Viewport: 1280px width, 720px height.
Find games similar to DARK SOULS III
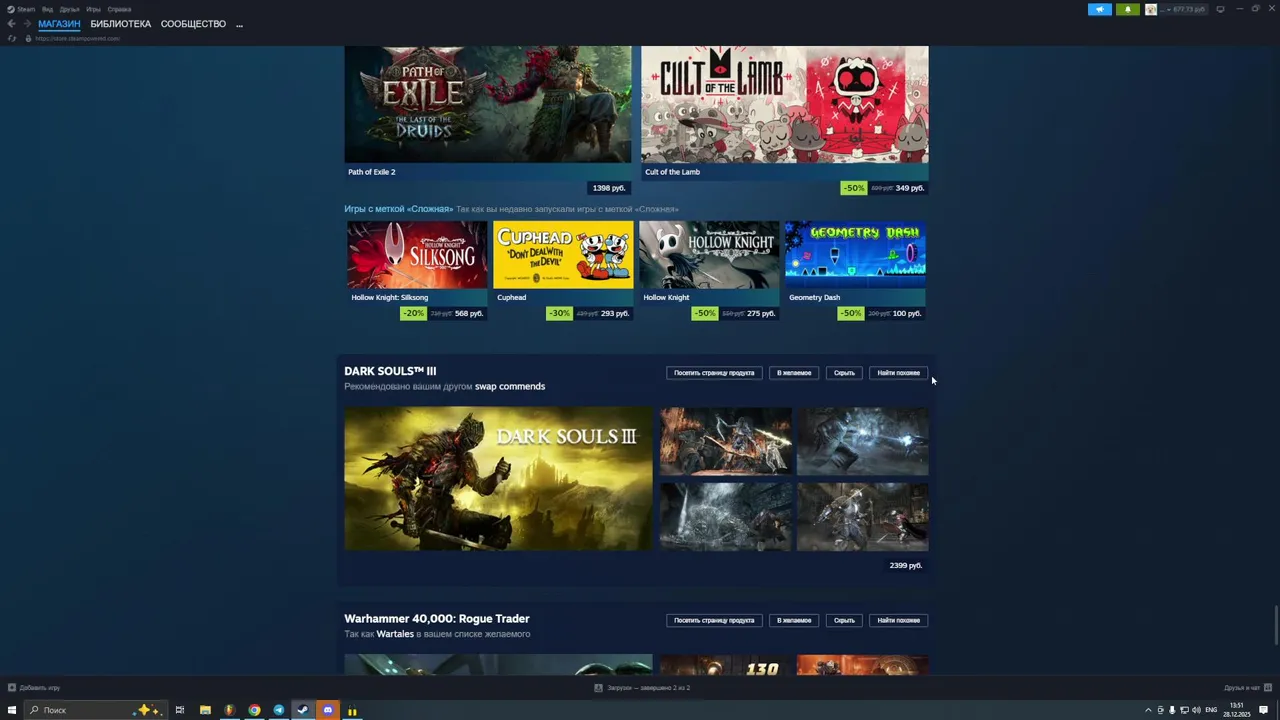898,373
